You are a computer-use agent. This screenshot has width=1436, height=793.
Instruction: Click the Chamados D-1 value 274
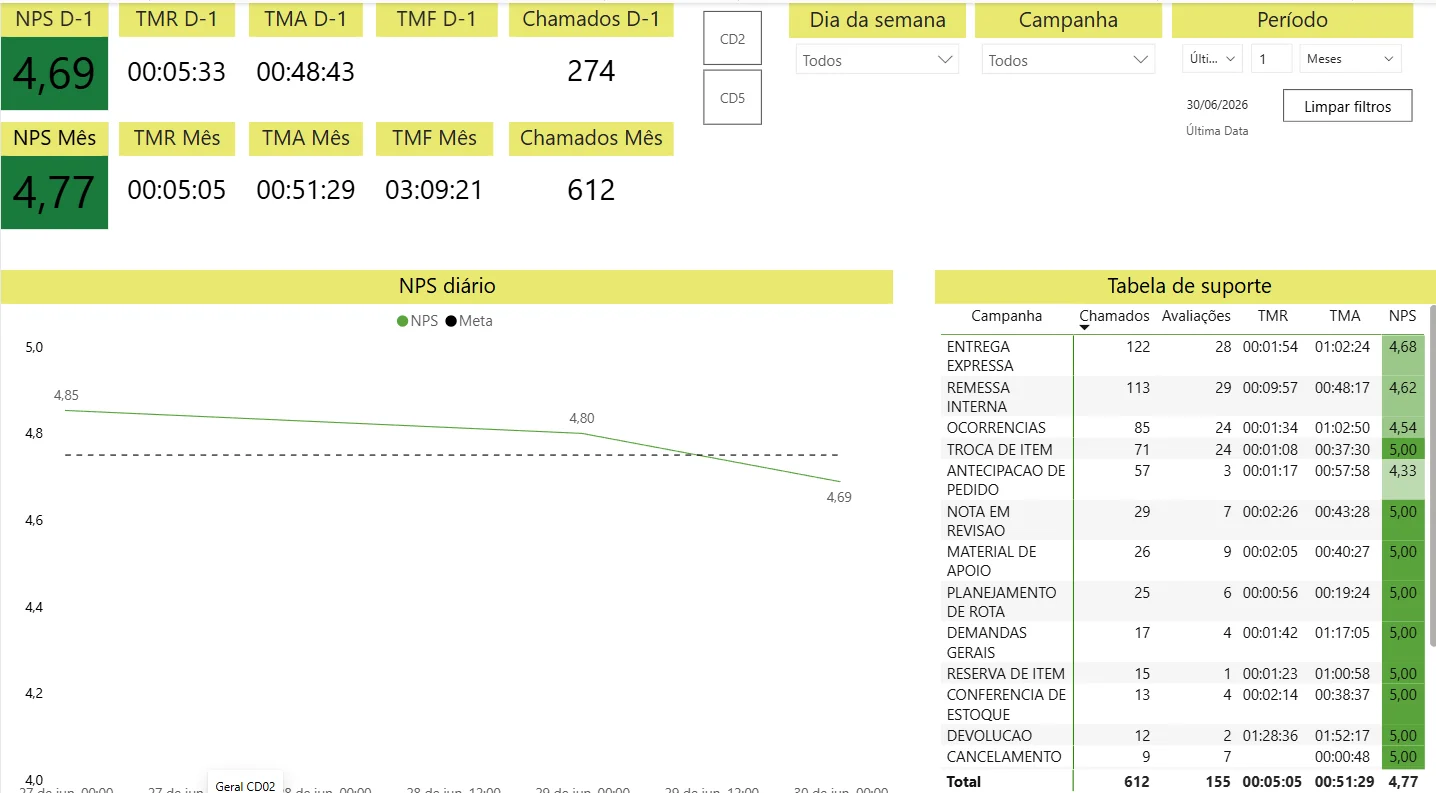(x=591, y=71)
